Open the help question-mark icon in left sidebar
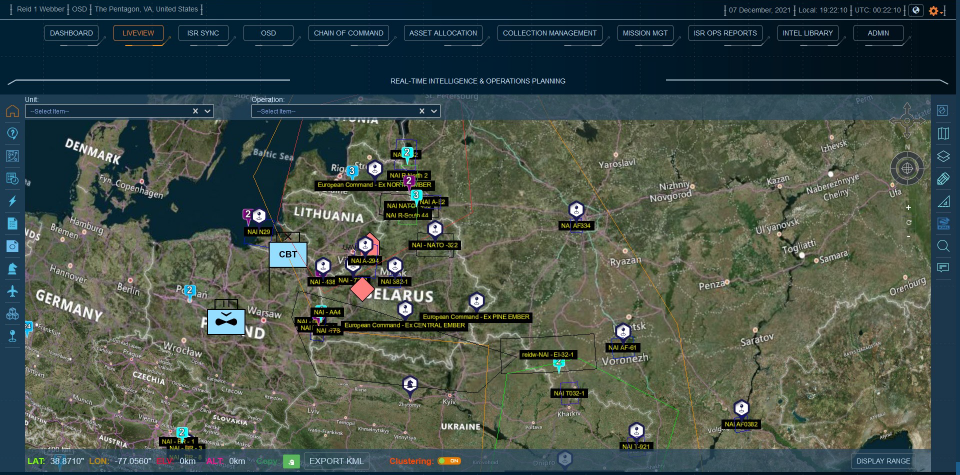Viewport: 960px width, 475px height. point(12,133)
